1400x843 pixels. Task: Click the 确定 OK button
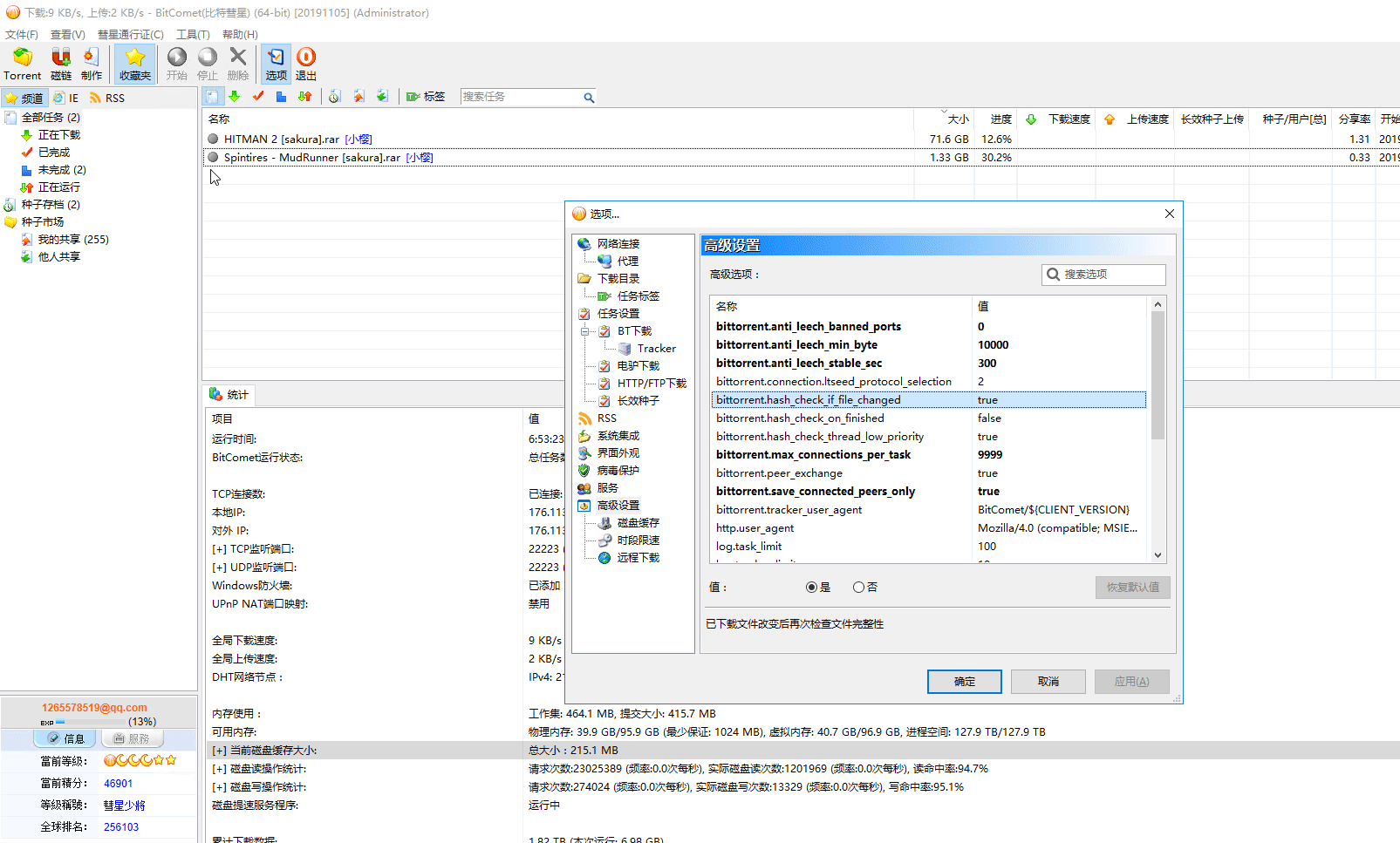point(965,682)
